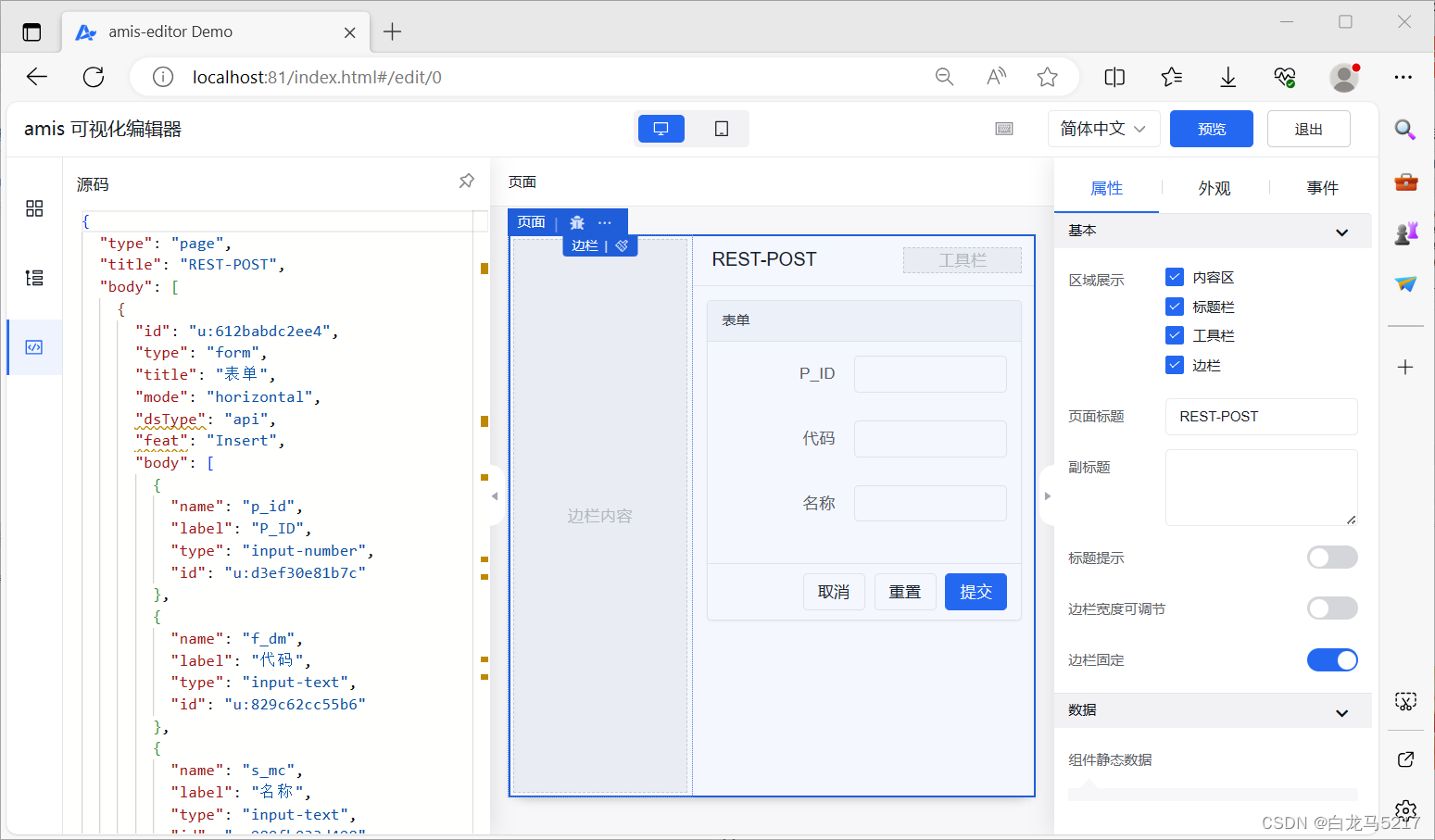View site information icon in address bar

coord(163,77)
